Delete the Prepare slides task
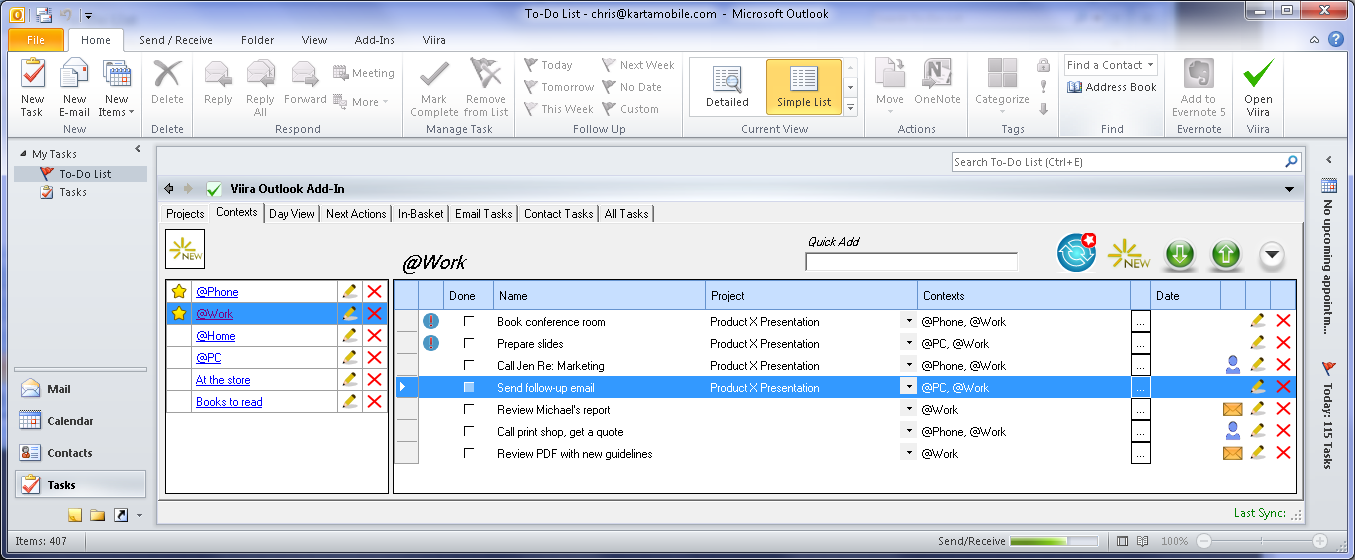This screenshot has height=560, width=1355. pyautogui.click(x=1284, y=343)
